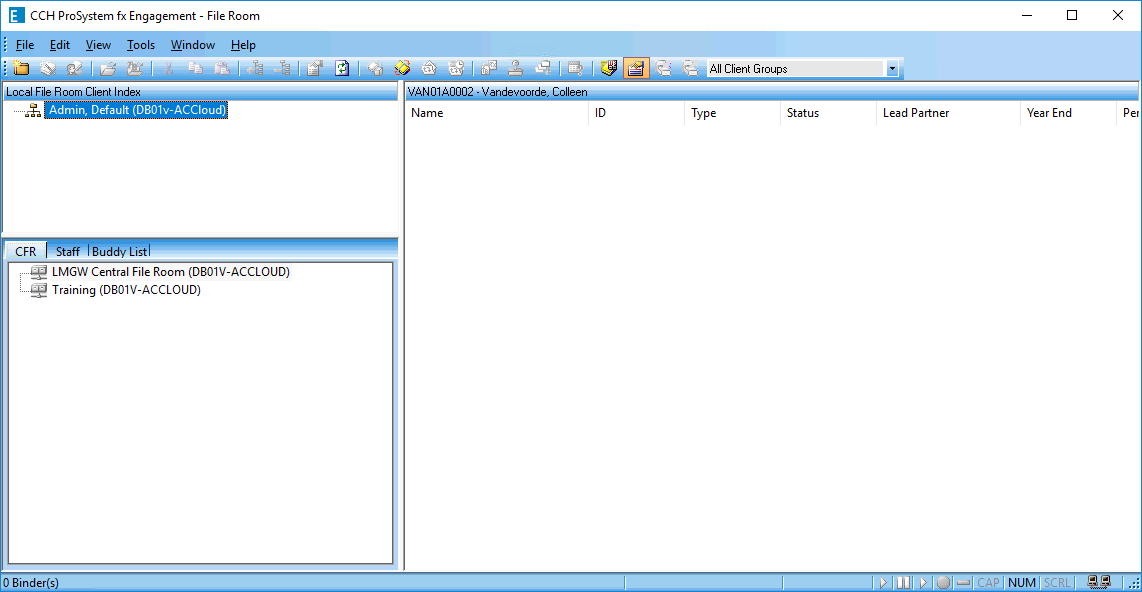Click the second play arrow in status bar
Viewport: 1142px width, 592px height.
coord(923,583)
